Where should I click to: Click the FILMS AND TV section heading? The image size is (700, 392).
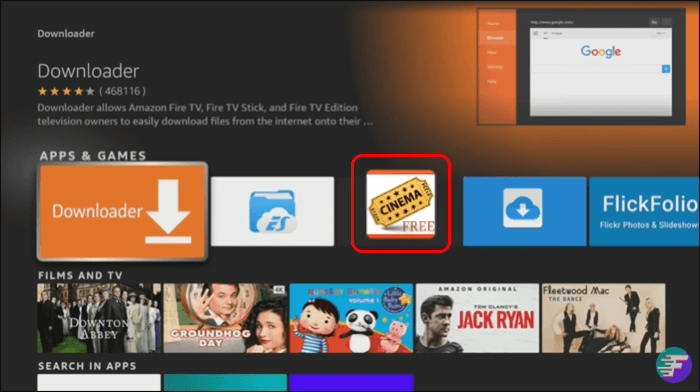(80, 275)
